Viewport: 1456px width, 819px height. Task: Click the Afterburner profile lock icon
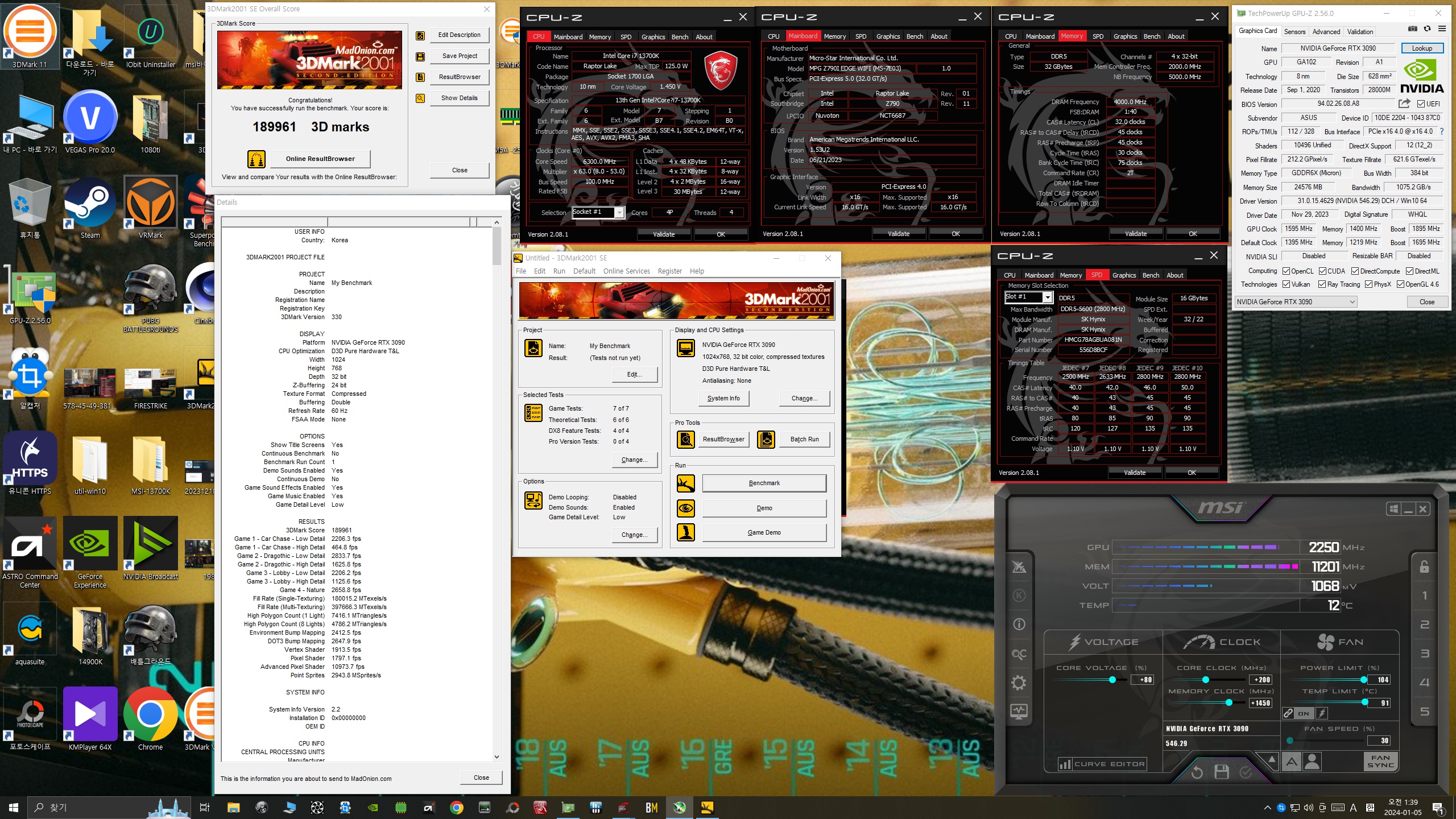pyautogui.click(x=1424, y=566)
